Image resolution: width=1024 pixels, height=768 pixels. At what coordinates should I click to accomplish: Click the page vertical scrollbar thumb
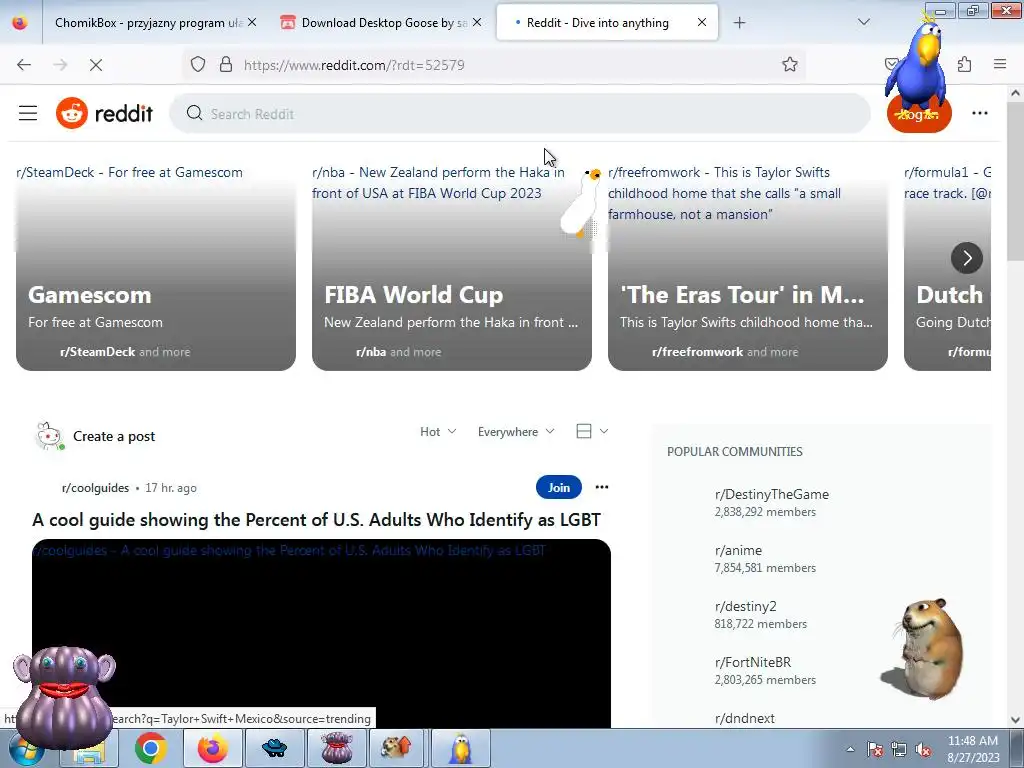click(x=1015, y=180)
